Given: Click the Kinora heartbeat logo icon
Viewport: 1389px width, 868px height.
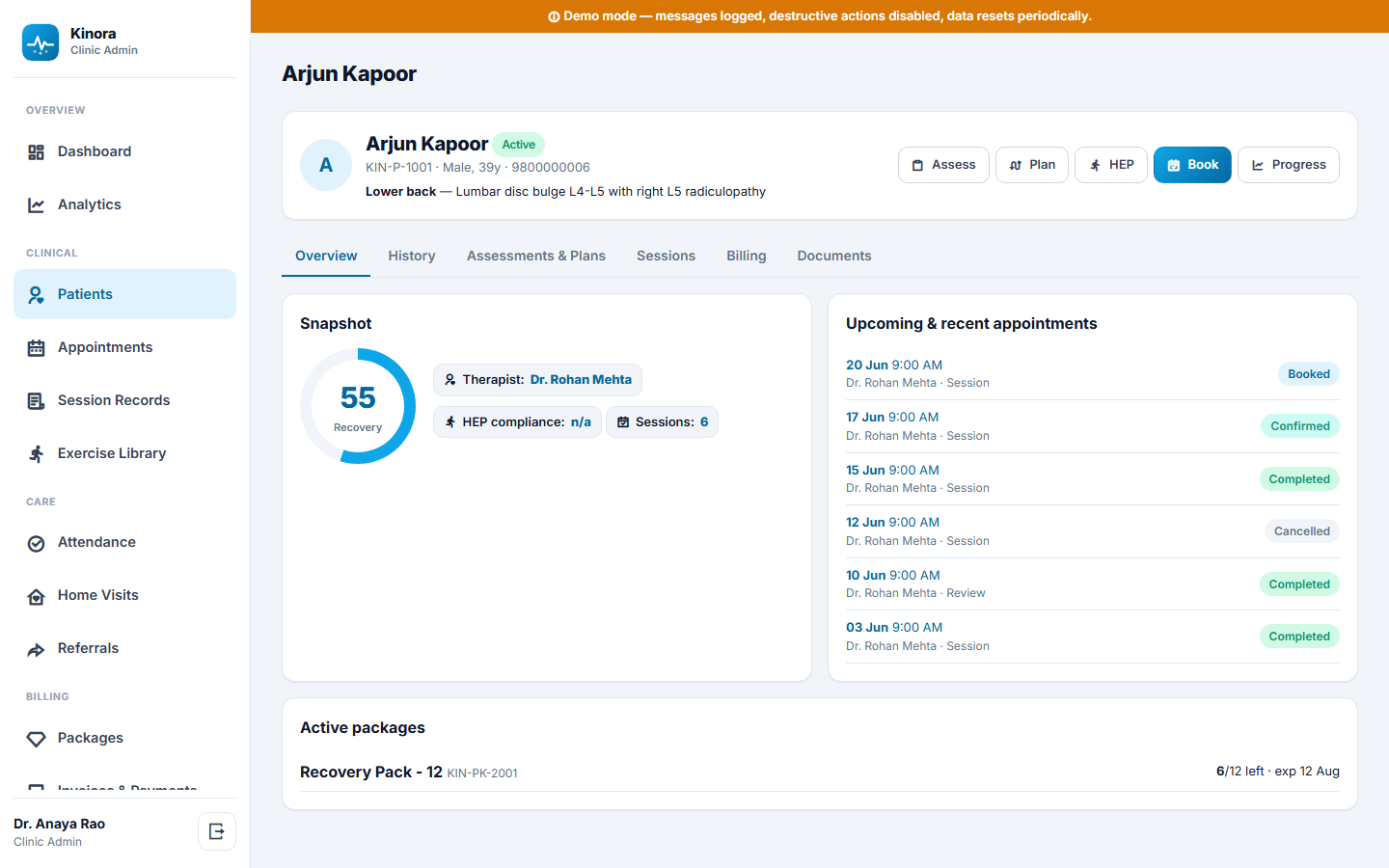Looking at the screenshot, I should [41, 42].
